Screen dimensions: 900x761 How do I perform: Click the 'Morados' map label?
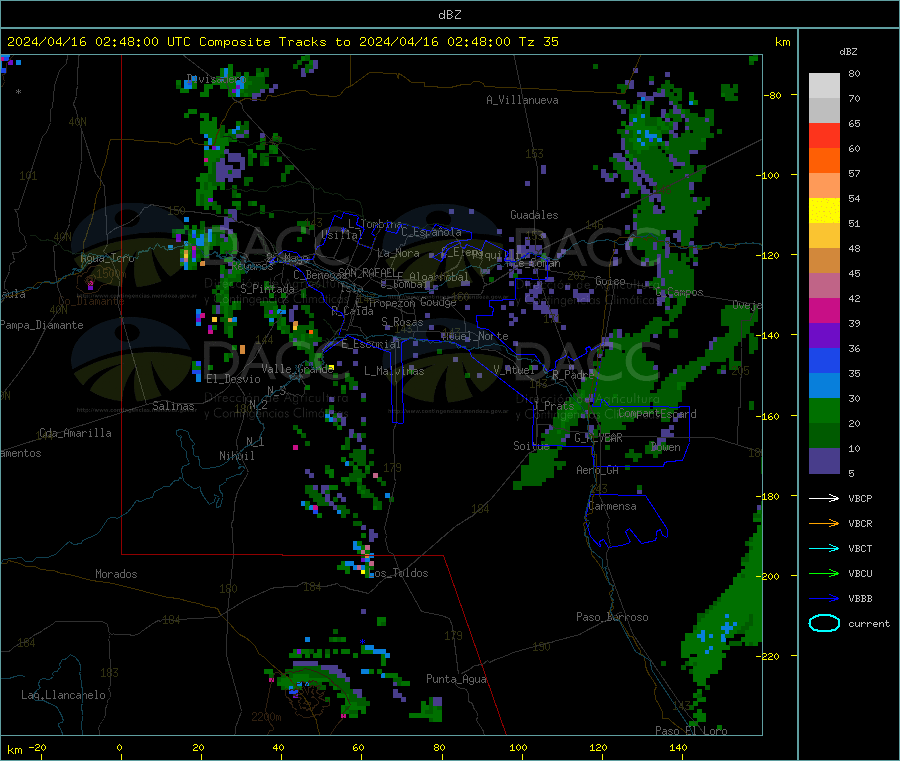point(116,574)
